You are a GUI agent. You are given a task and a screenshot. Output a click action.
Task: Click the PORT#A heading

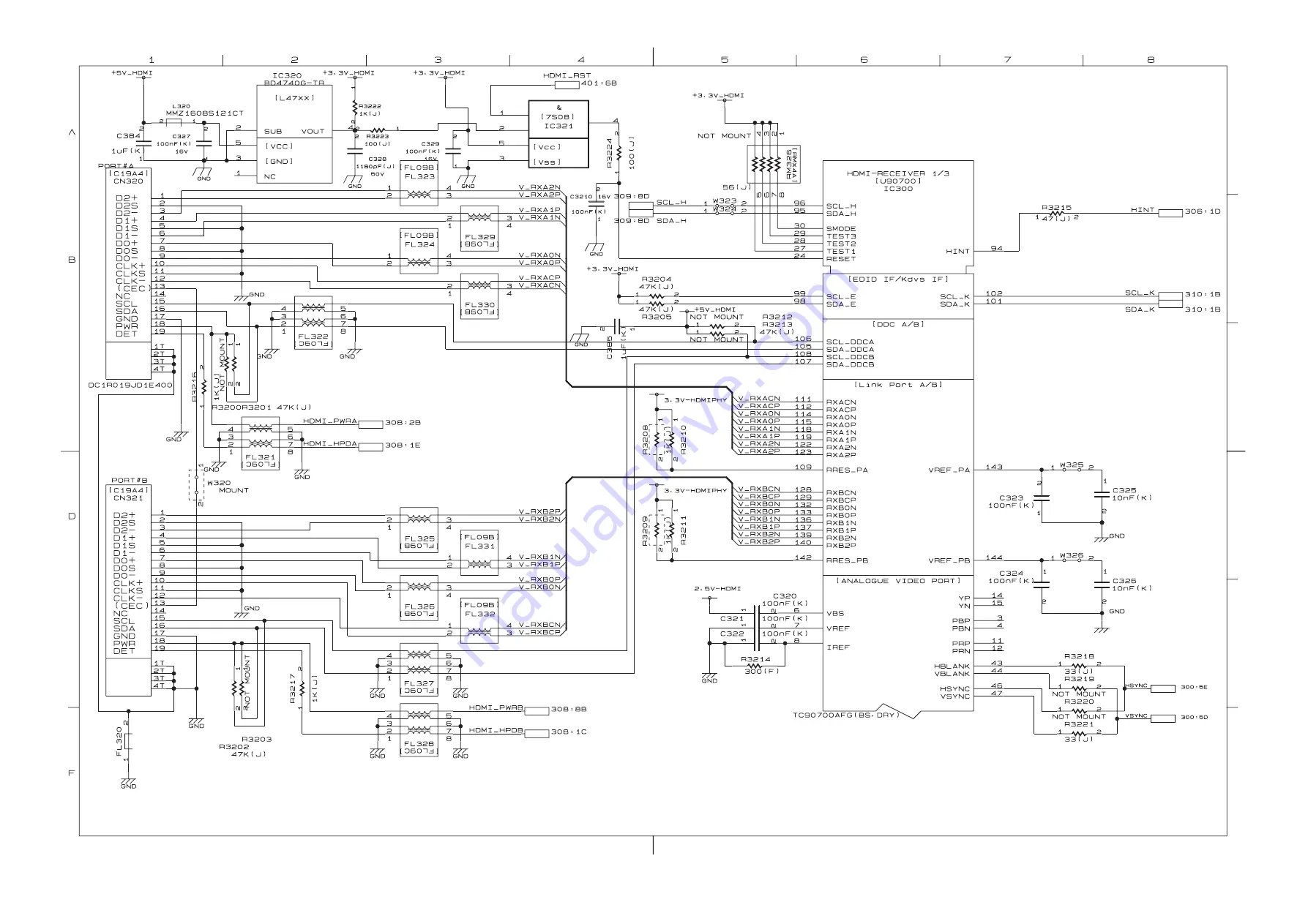pyautogui.click(x=116, y=166)
